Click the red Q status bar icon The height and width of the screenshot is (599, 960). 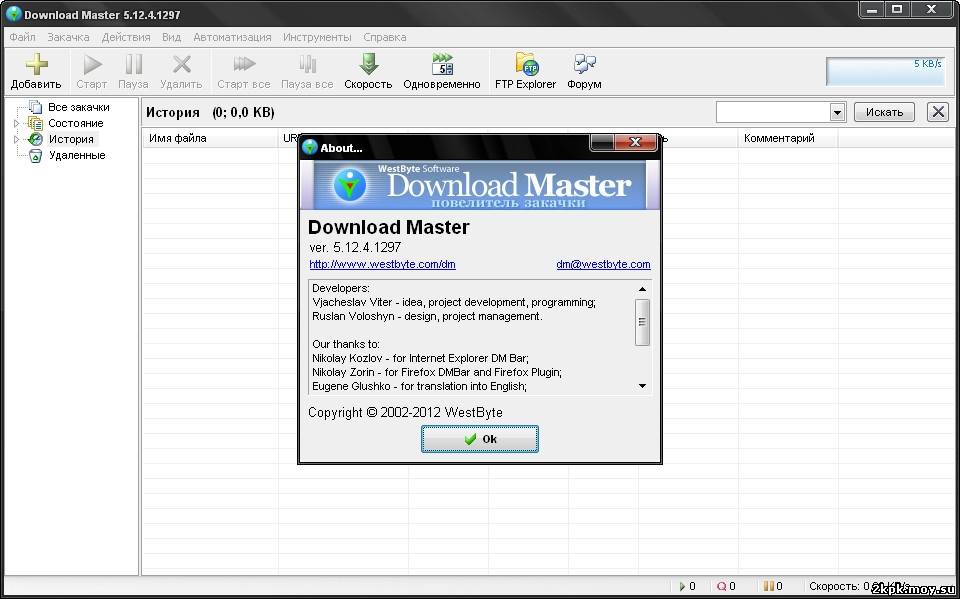(721, 587)
